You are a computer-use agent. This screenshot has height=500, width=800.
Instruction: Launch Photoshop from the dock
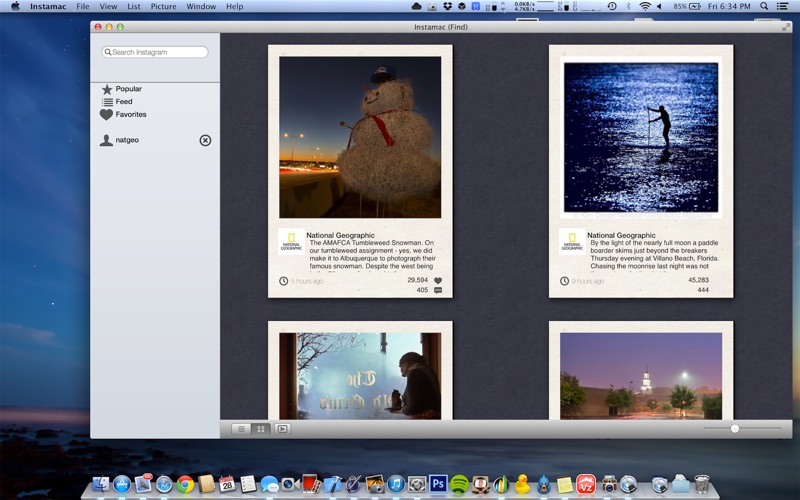click(438, 483)
